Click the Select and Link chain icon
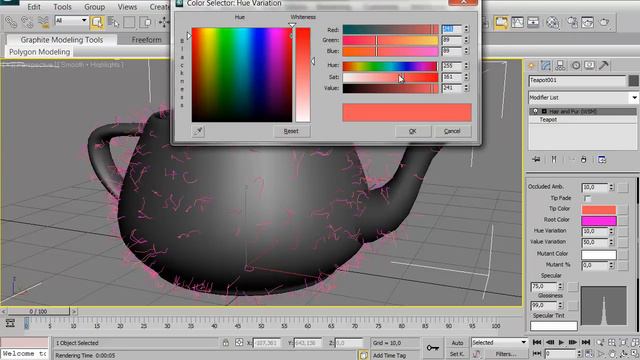 pyautogui.click(x=10, y=22)
